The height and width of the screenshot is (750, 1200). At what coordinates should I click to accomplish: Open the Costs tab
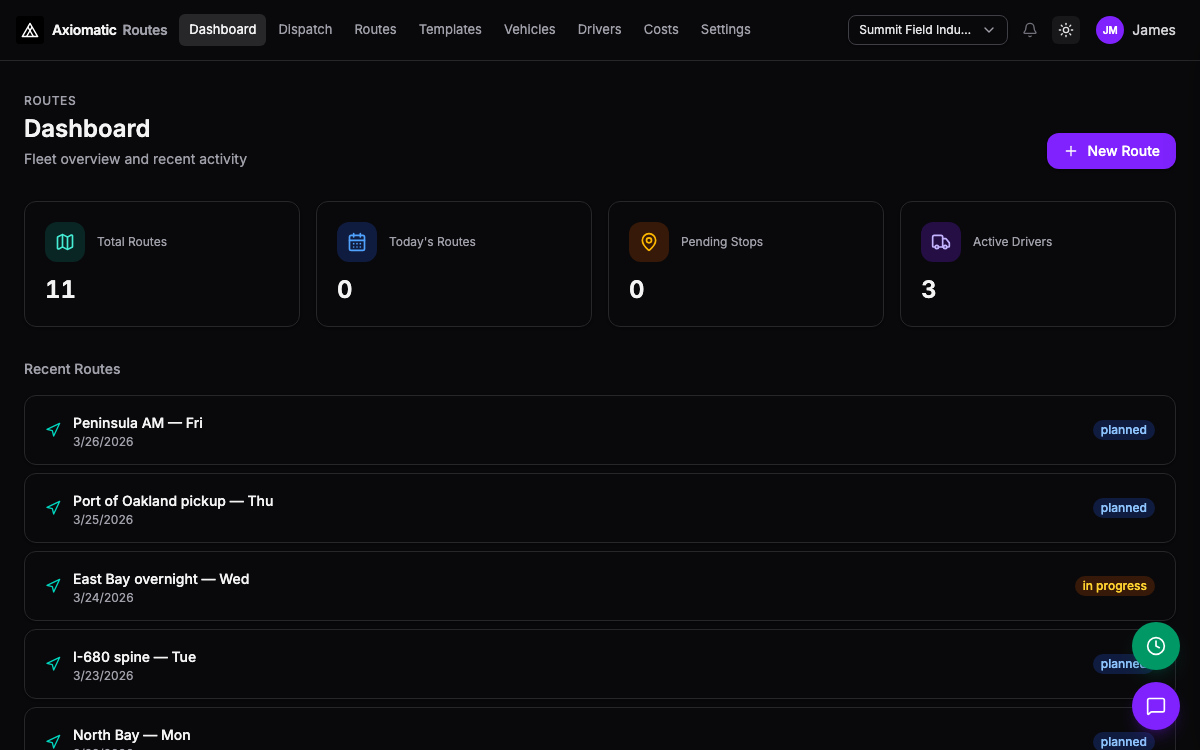pyautogui.click(x=661, y=30)
